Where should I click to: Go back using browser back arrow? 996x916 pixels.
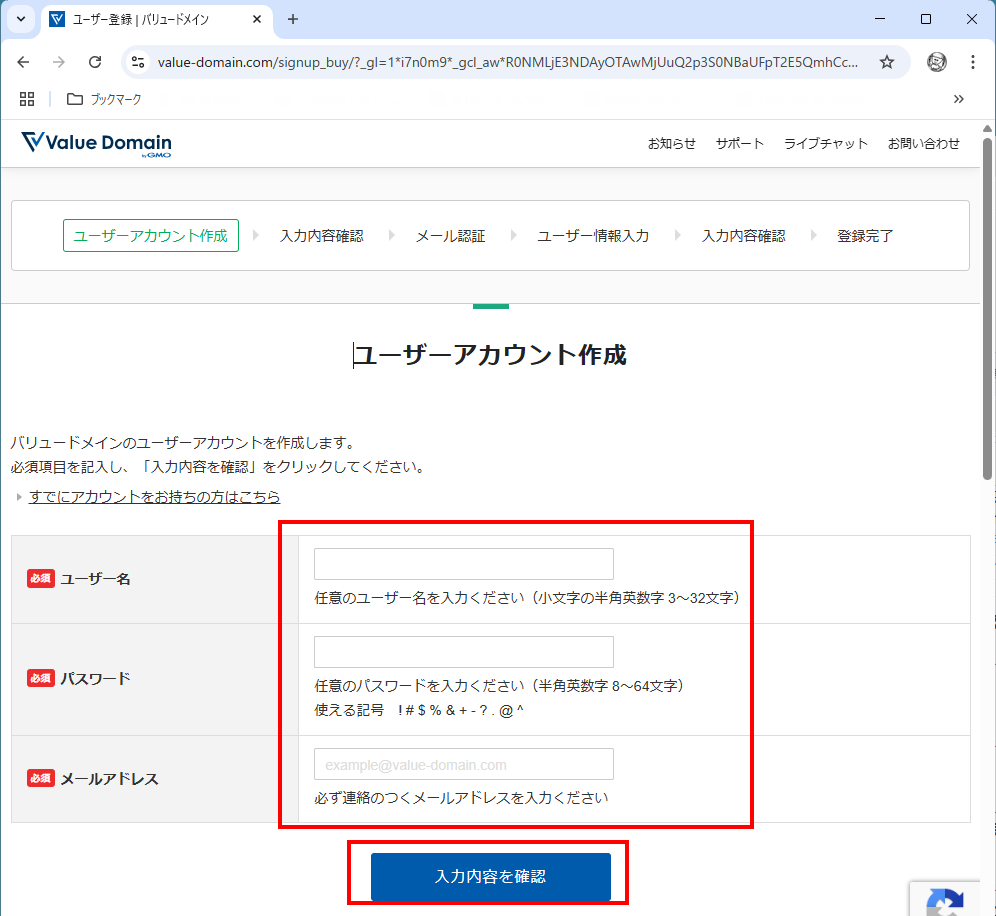click(x=24, y=62)
